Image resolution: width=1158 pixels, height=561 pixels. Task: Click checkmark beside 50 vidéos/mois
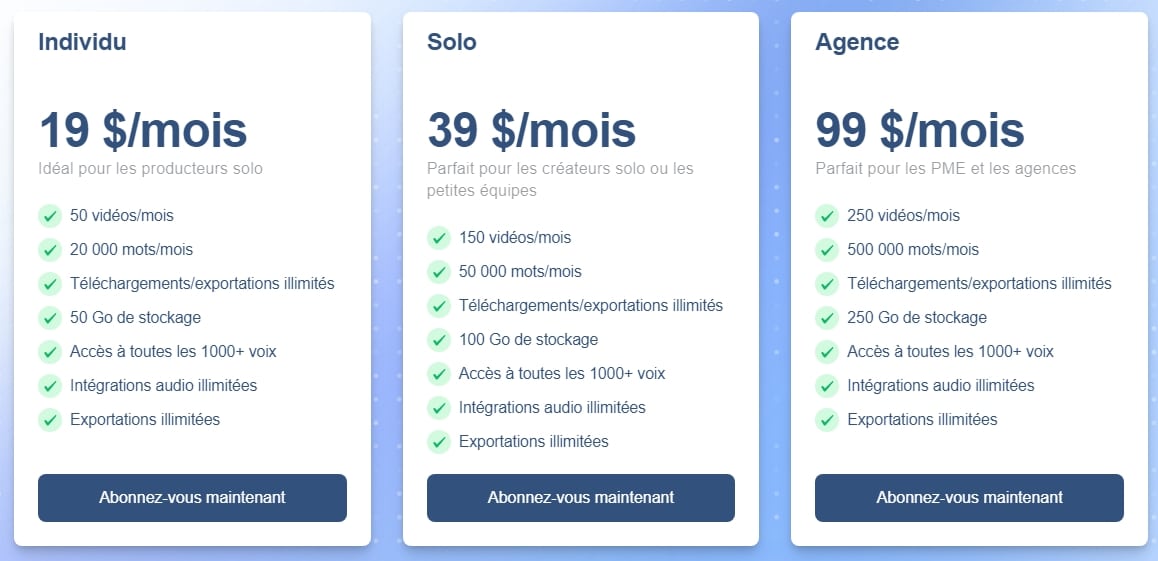[x=50, y=216]
